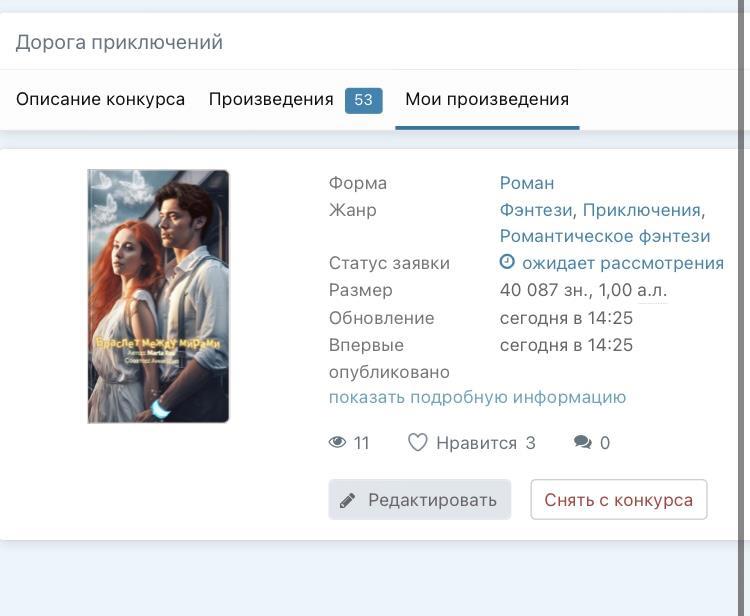This screenshot has height=616, width=750.
Task: Click the eye views icon
Action: tap(338, 443)
